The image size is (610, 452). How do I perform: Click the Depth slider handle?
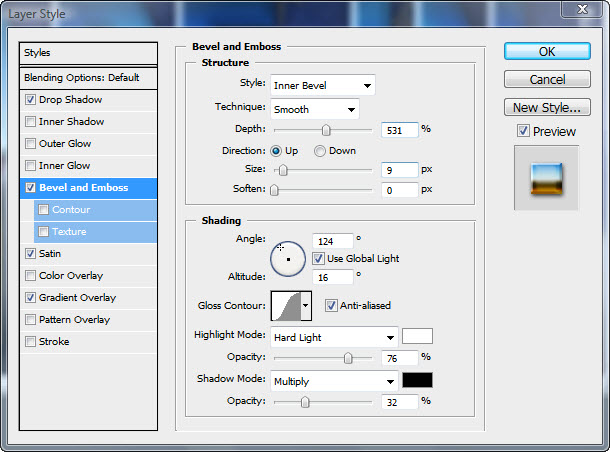(x=326, y=129)
